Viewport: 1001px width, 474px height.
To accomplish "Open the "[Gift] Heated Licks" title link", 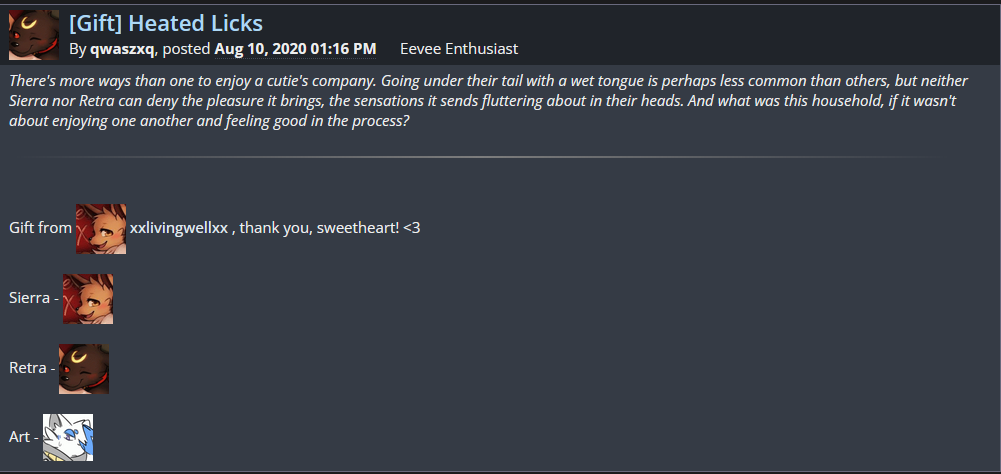I will (166, 22).
